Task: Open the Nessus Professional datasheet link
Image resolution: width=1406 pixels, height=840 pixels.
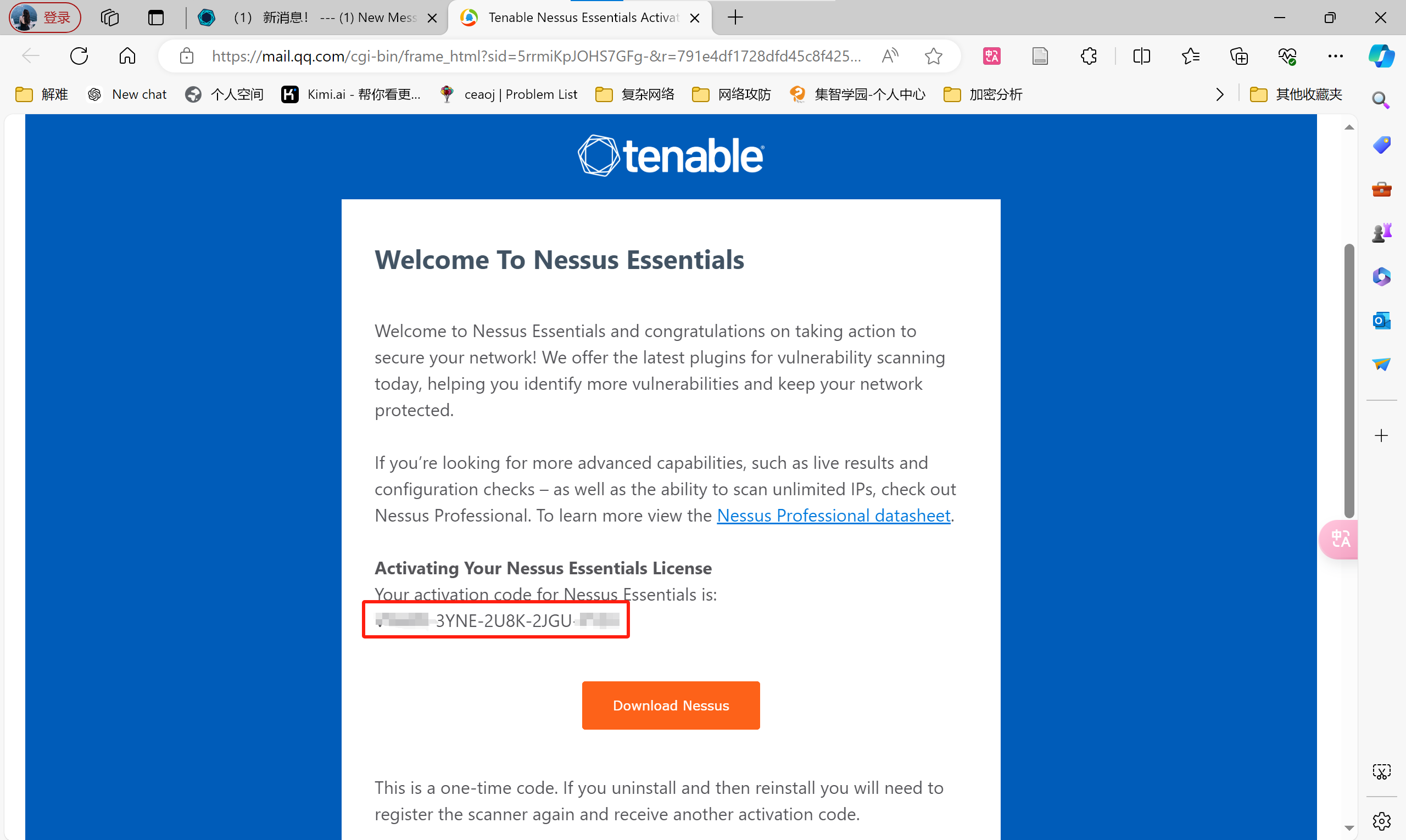Action: click(833, 515)
